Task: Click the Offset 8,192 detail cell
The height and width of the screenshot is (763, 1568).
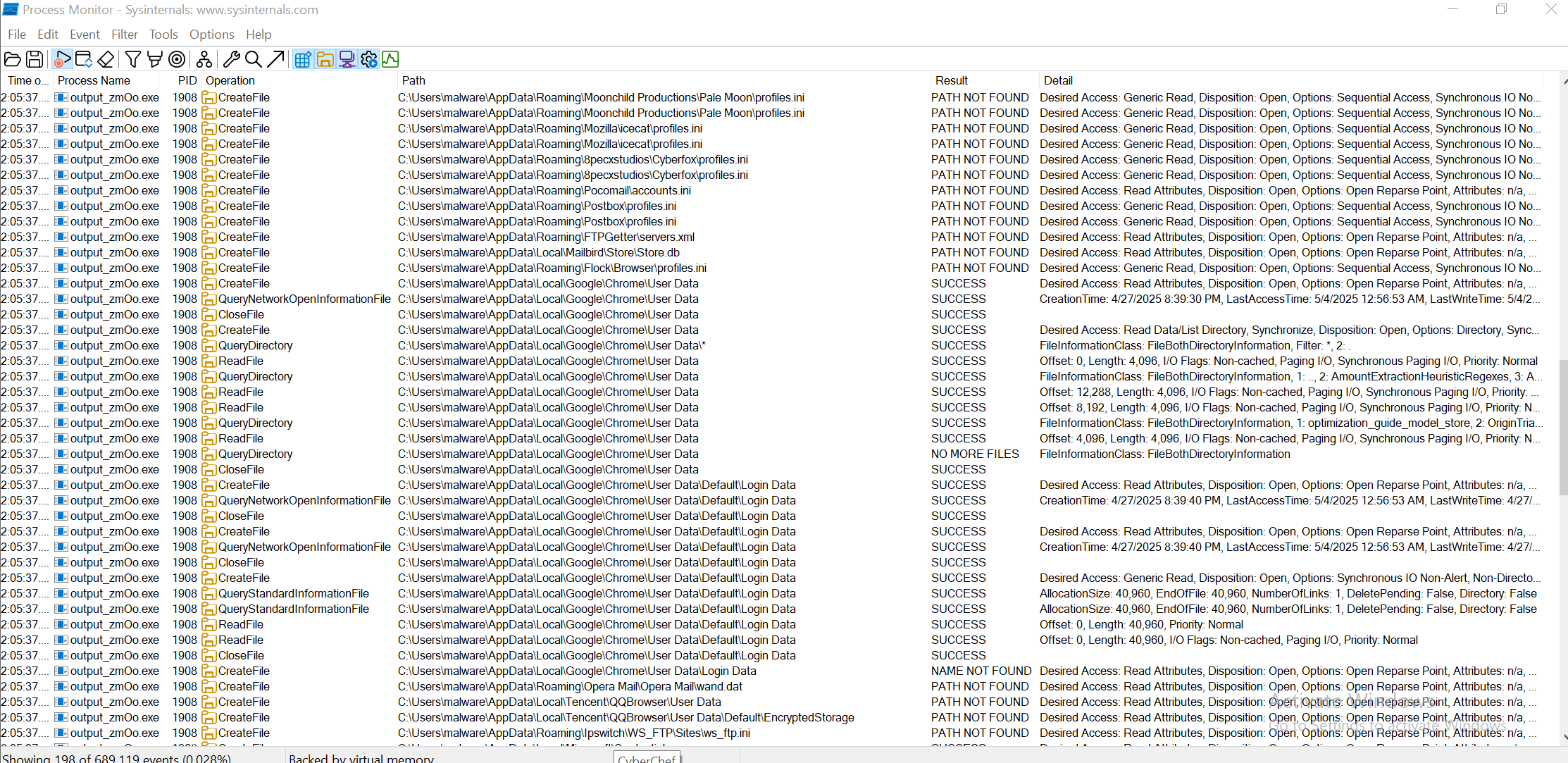Action: (x=1290, y=407)
